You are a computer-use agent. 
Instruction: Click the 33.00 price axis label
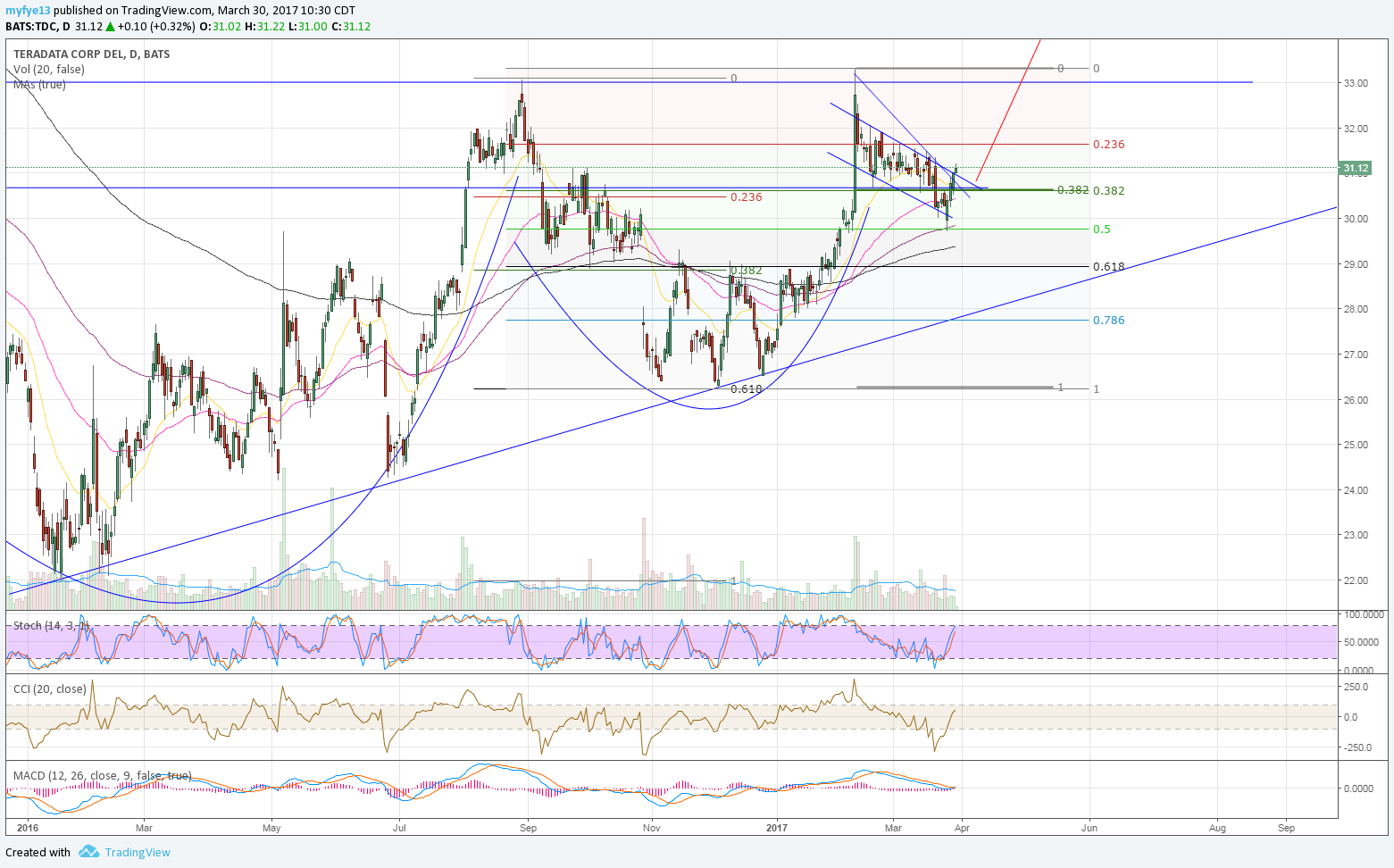tap(1356, 83)
